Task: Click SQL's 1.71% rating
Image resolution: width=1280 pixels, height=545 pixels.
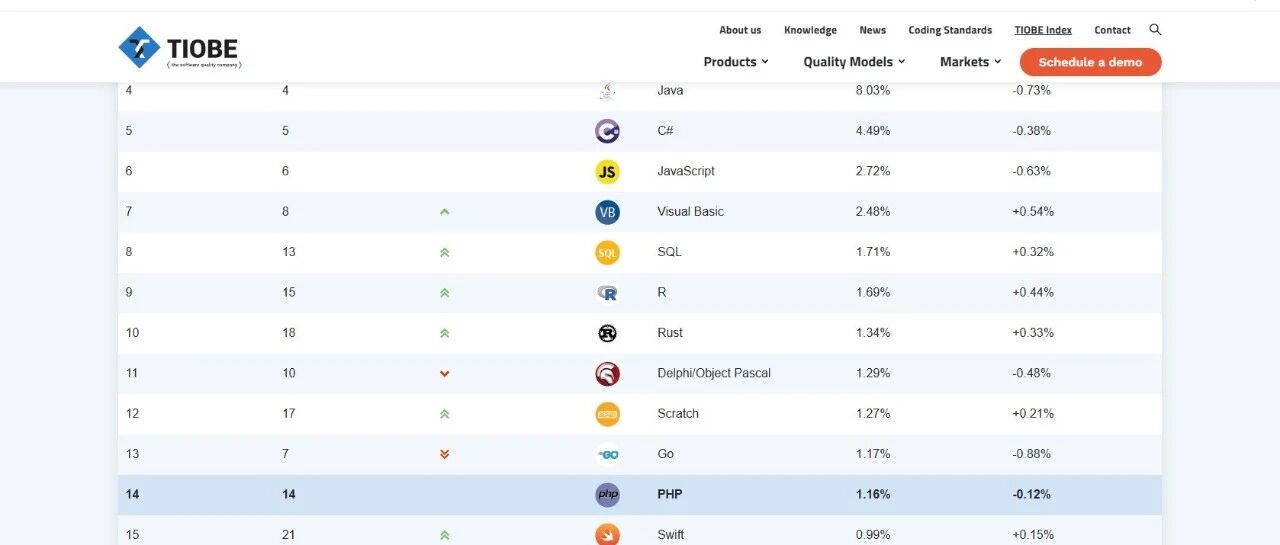Action: coord(873,252)
